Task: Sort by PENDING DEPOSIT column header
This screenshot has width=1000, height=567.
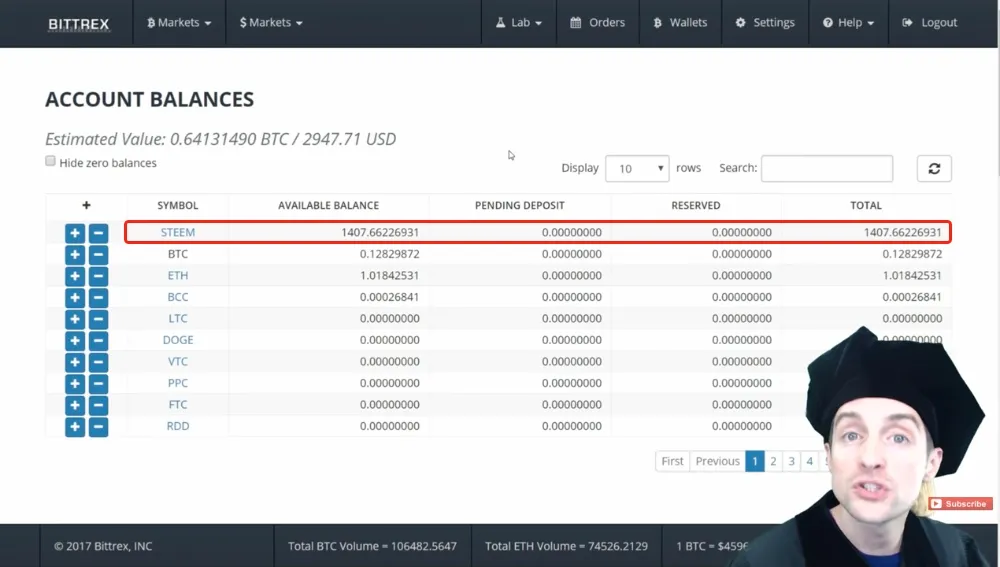Action: [520, 205]
